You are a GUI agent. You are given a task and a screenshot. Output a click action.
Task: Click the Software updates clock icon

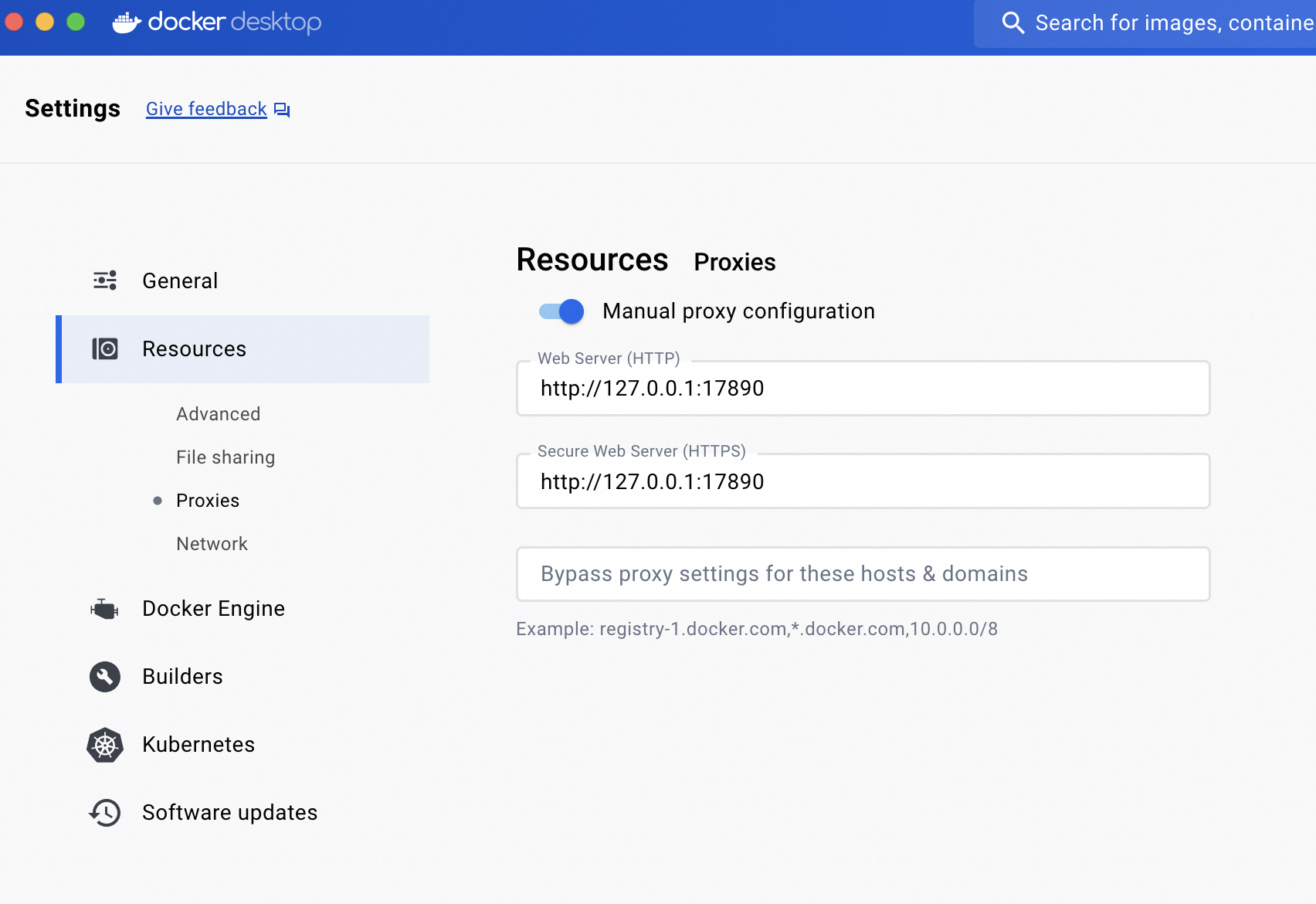pyautogui.click(x=105, y=813)
